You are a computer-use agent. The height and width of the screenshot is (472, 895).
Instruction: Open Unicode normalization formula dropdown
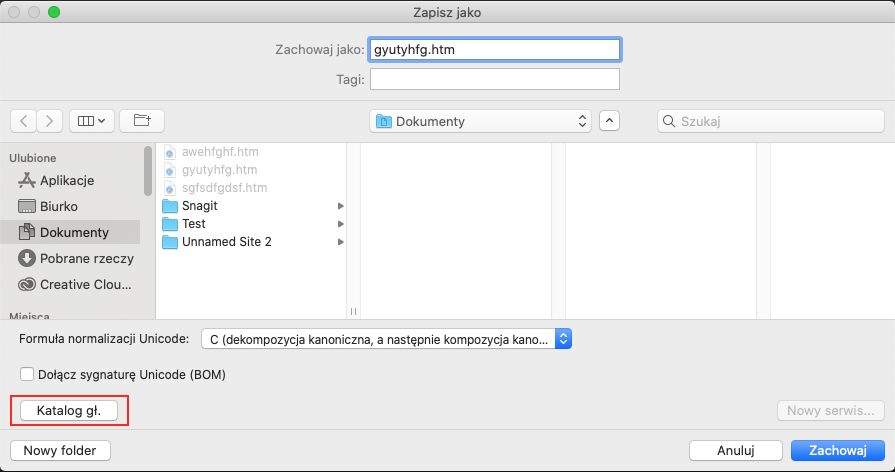coord(385,339)
